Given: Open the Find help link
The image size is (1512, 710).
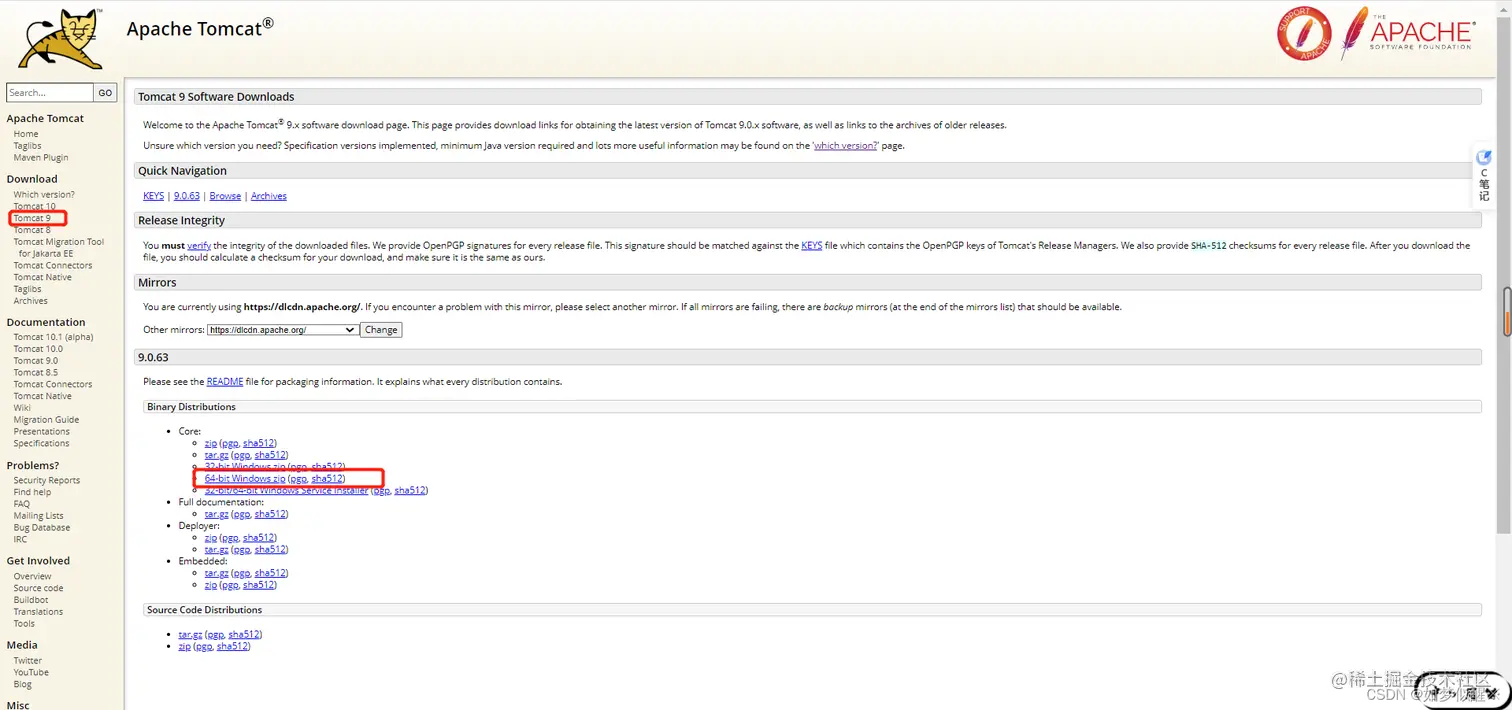Looking at the screenshot, I should click(x=33, y=492).
